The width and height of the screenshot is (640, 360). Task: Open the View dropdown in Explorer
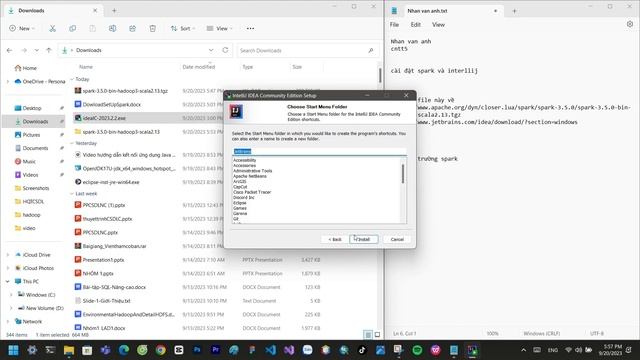tap(219, 29)
